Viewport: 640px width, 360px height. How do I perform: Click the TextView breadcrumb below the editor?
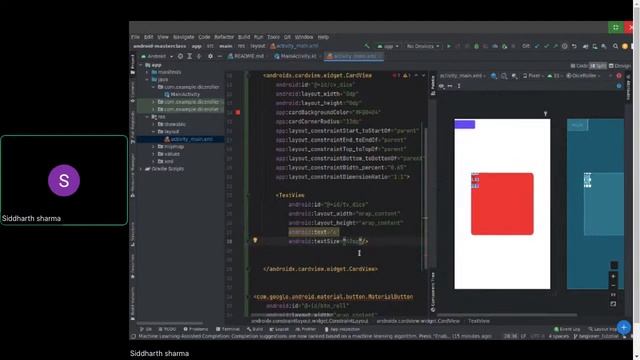479,321
